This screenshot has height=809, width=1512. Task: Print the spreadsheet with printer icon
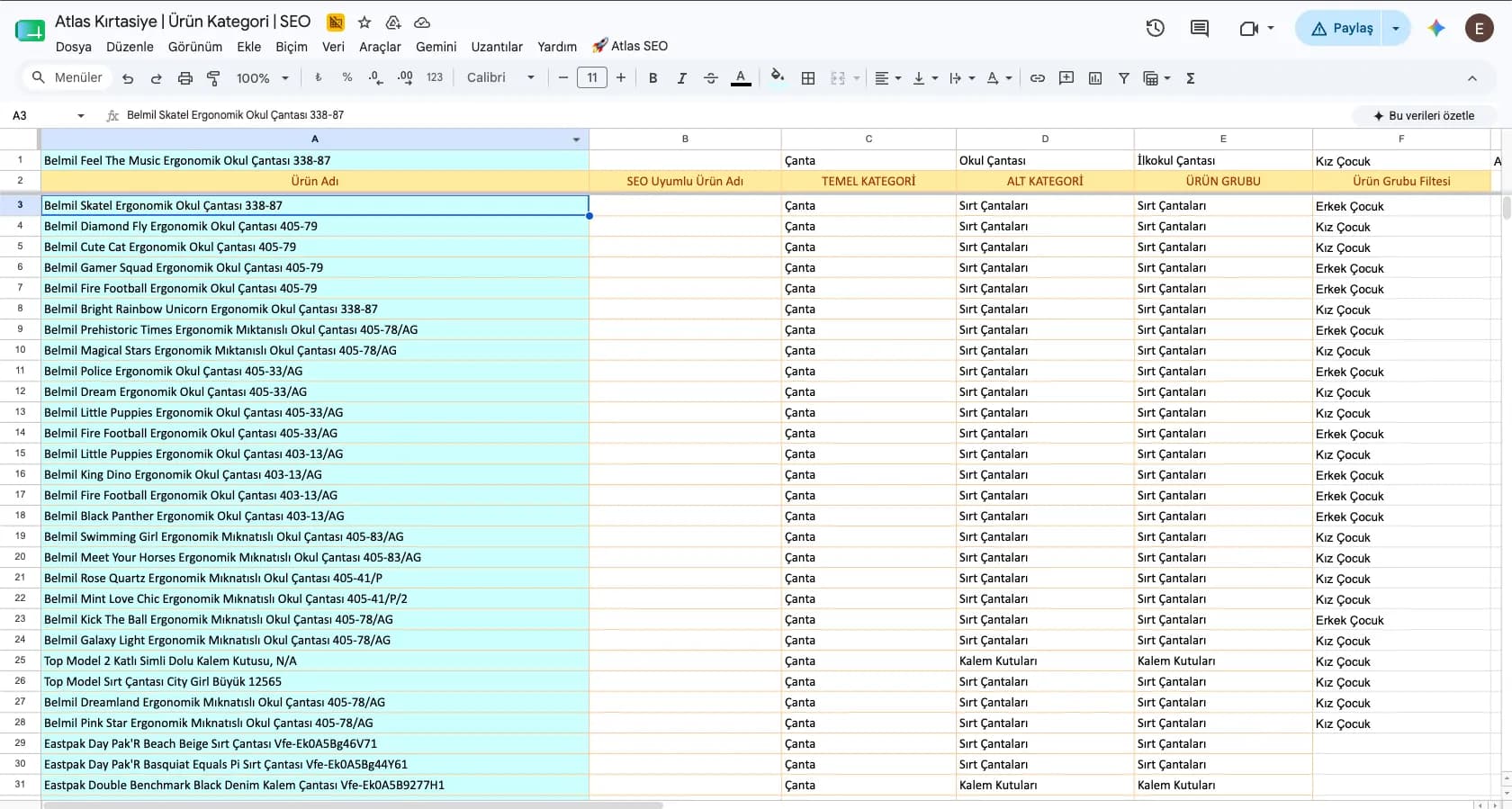[184, 78]
